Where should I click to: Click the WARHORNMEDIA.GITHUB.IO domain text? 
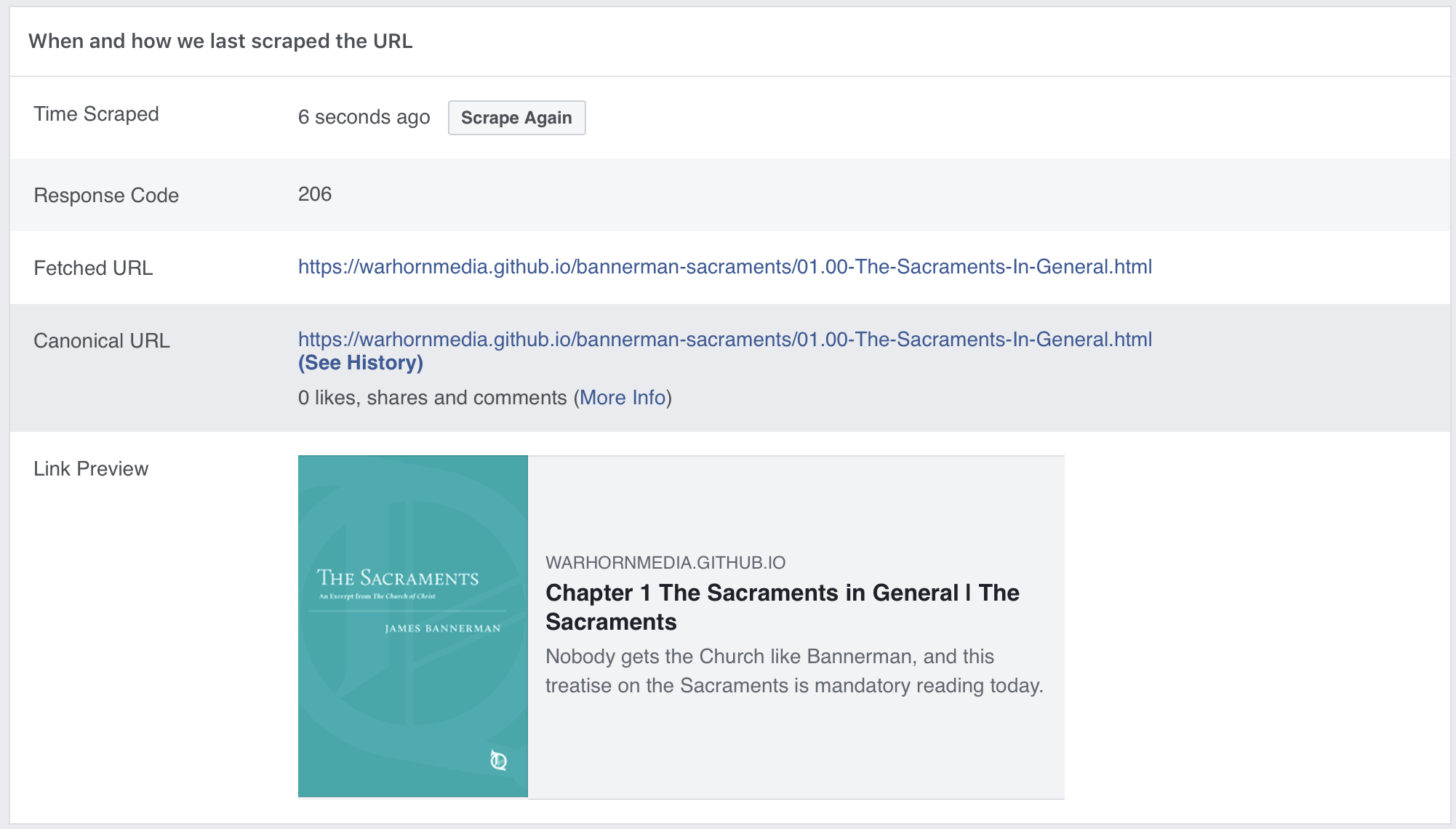click(x=665, y=563)
